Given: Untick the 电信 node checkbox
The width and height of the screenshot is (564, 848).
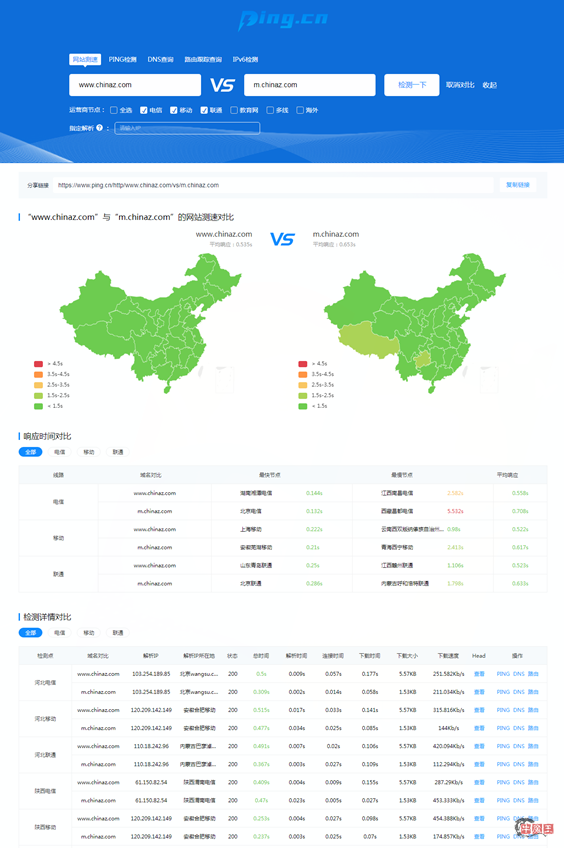Looking at the screenshot, I should point(144,110).
